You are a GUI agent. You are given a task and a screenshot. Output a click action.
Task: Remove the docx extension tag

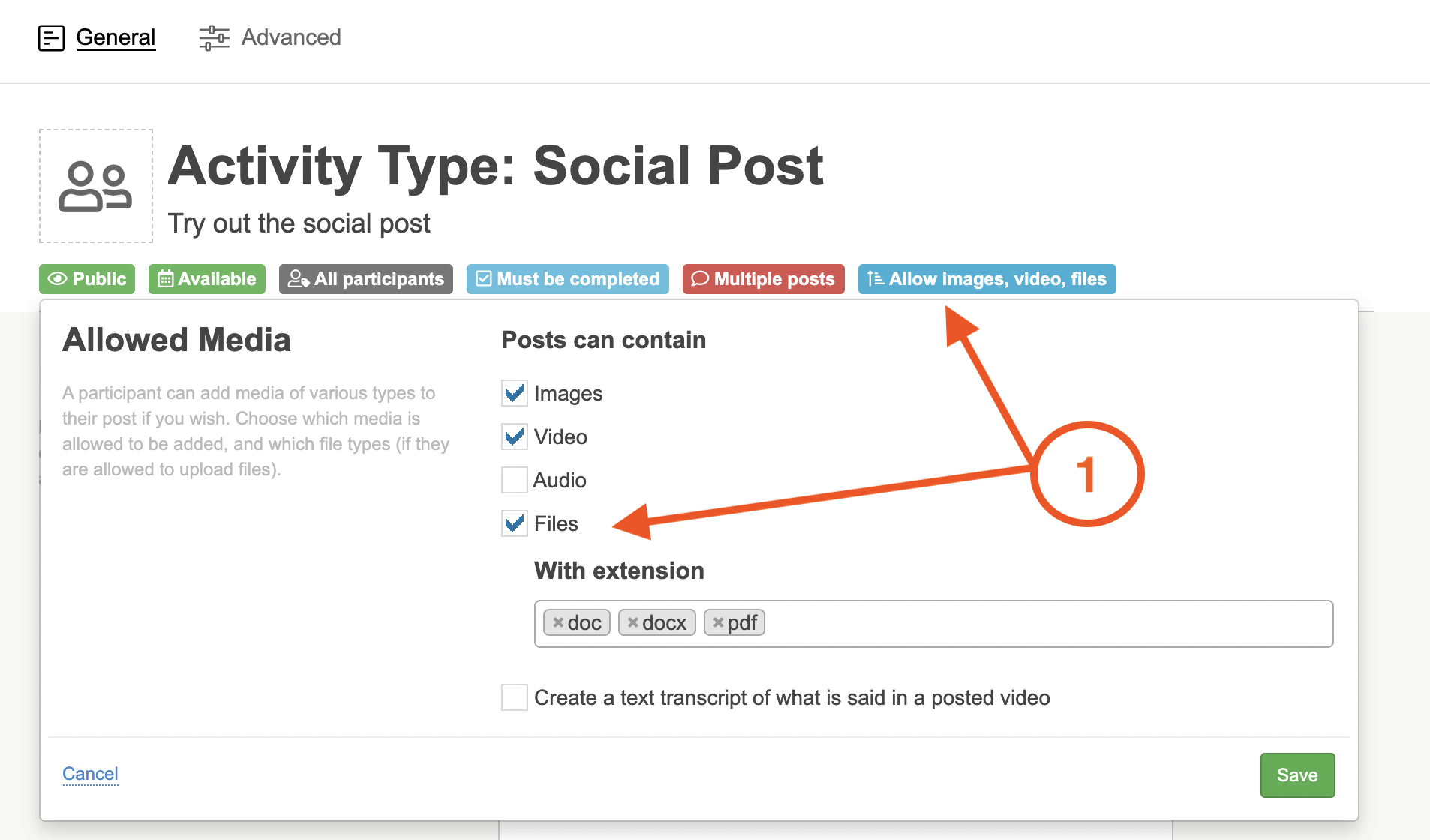point(633,622)
